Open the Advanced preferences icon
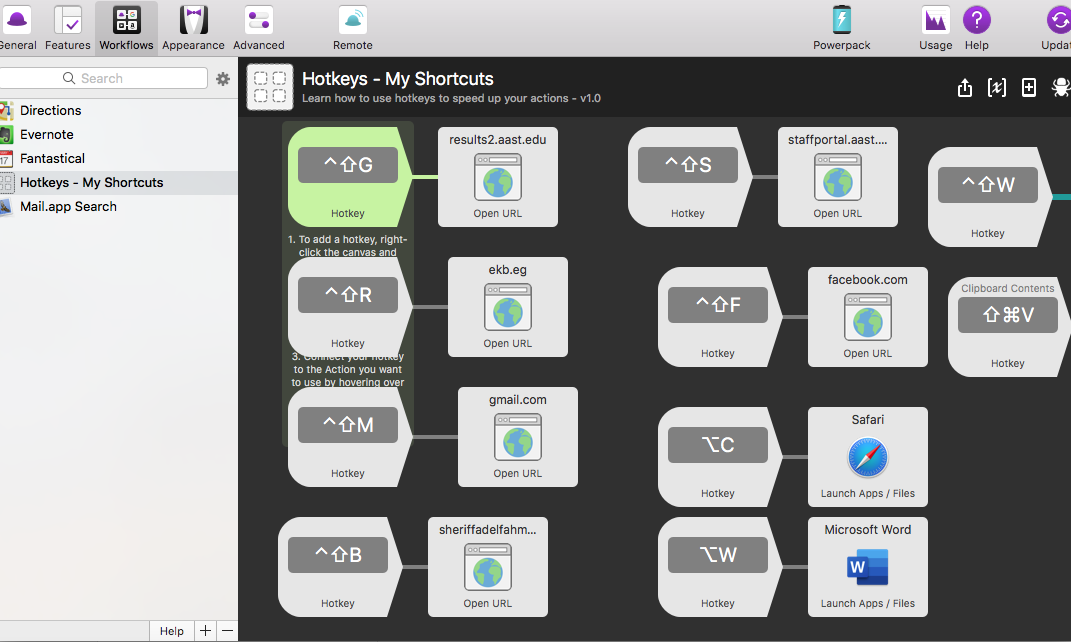 point(259,27)
